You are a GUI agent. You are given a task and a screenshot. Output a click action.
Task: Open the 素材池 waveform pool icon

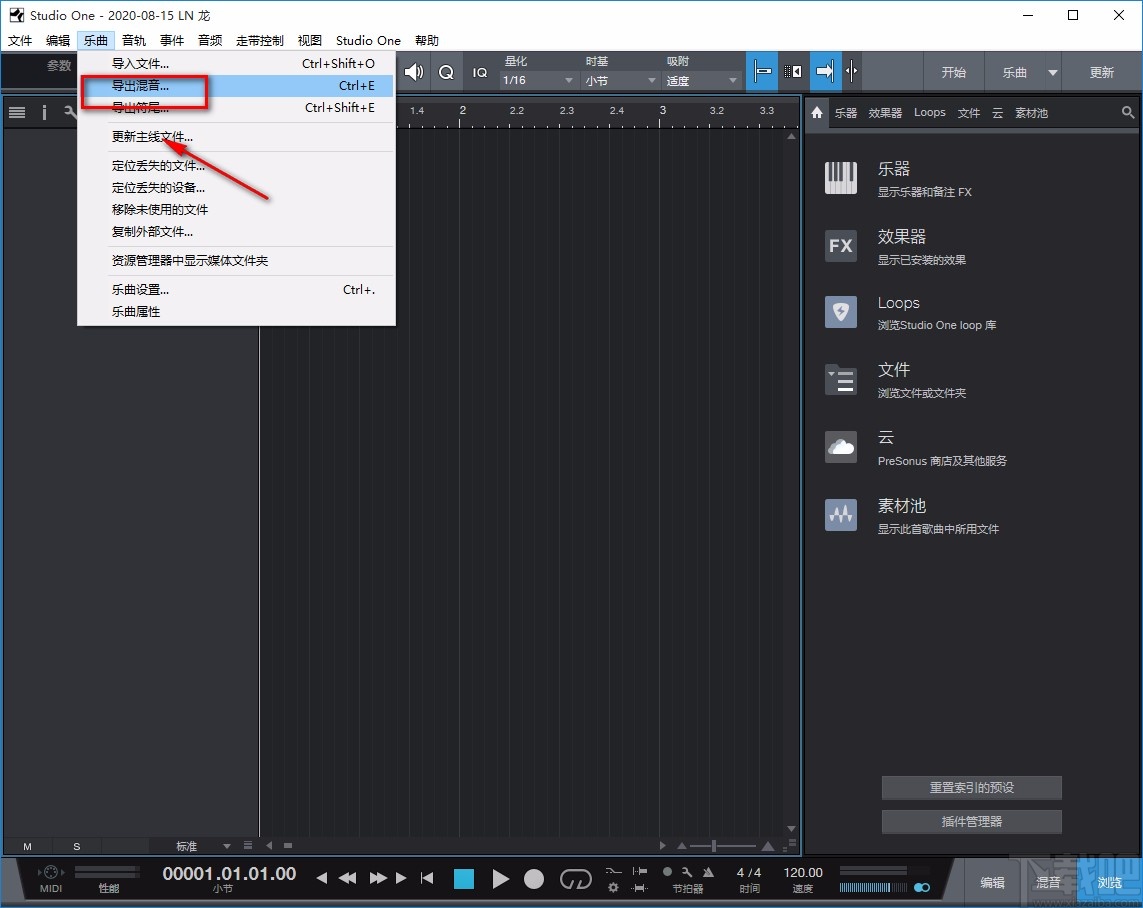(x=840, y=514)
